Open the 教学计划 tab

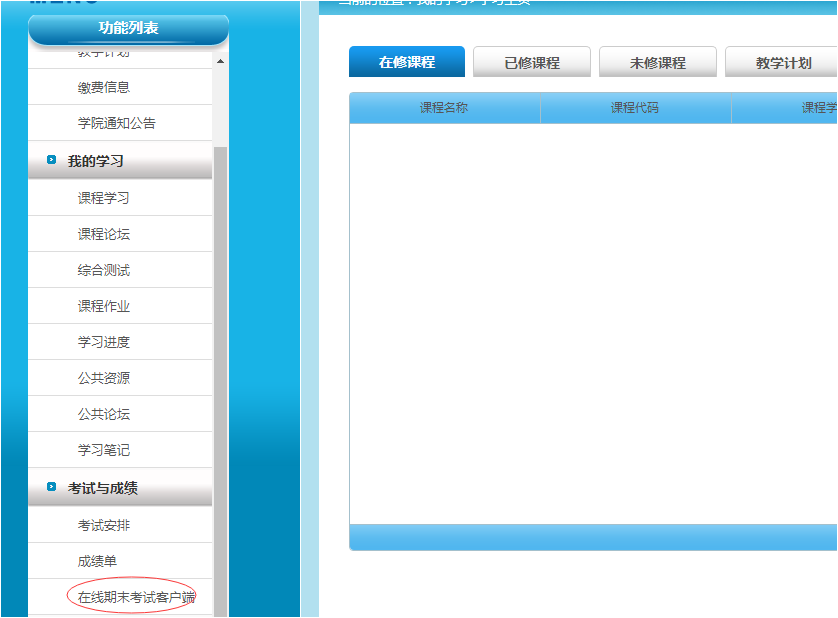pos(782,62)
